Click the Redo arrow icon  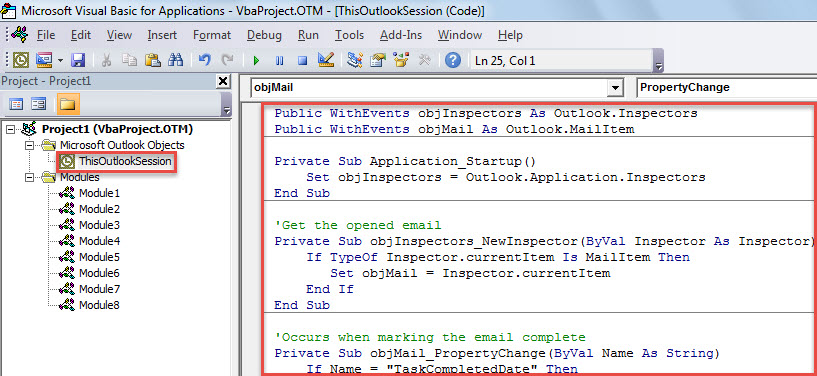pos(227,60)
